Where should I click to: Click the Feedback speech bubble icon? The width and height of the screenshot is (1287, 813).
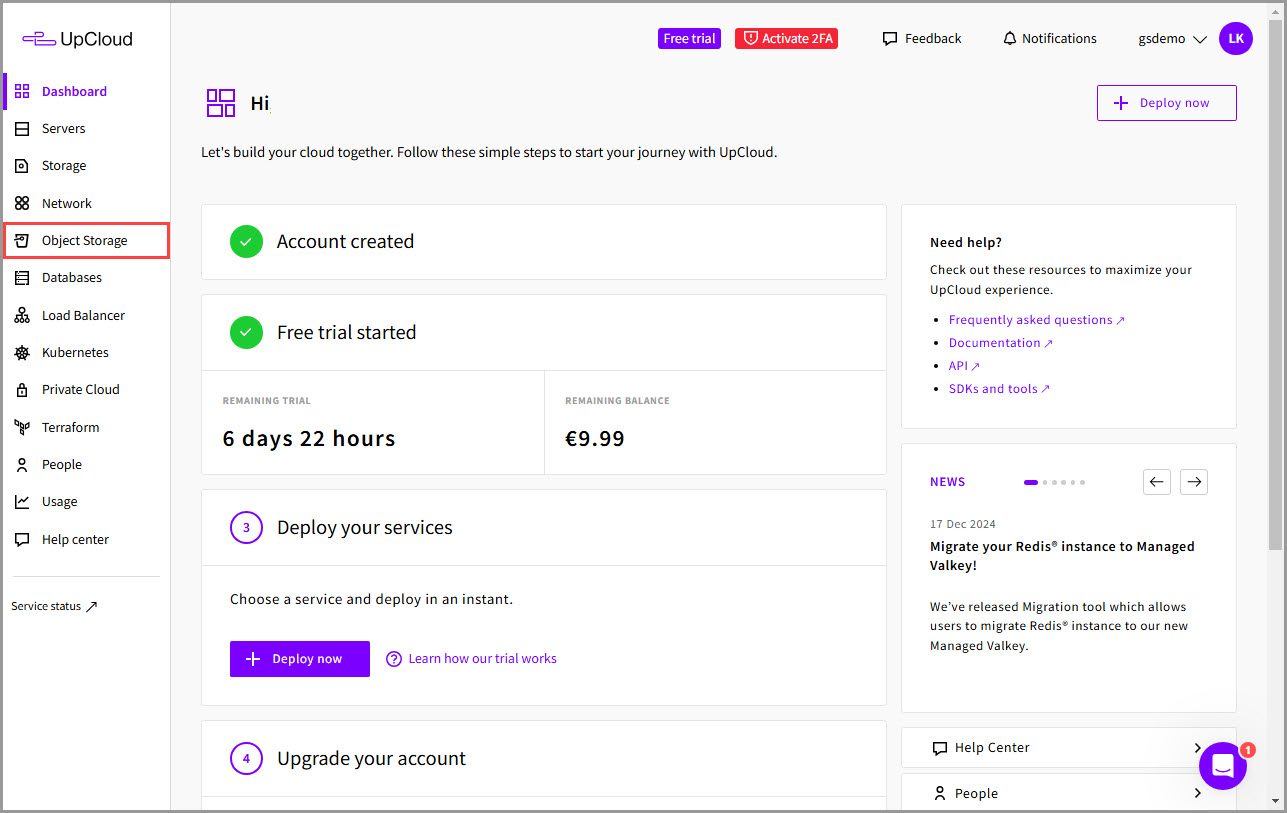click(890, 39)
